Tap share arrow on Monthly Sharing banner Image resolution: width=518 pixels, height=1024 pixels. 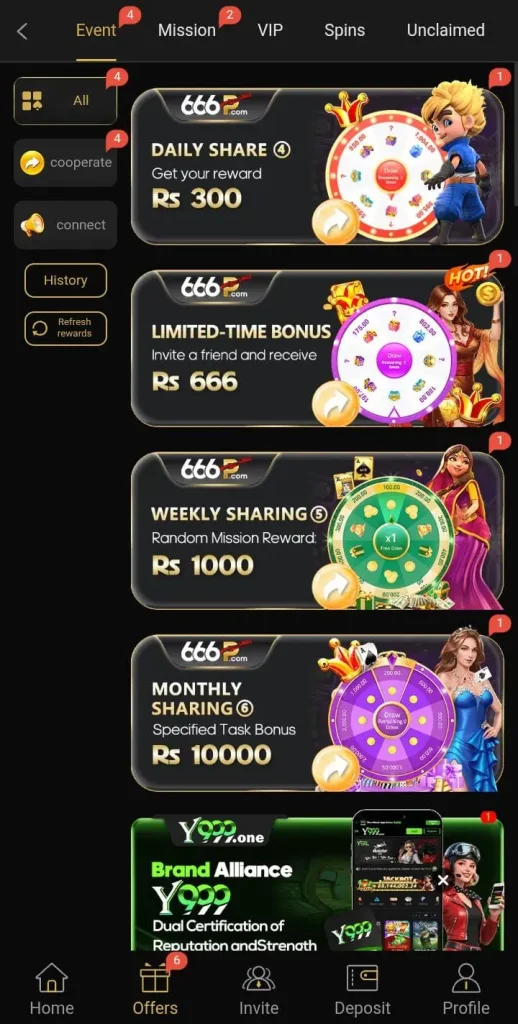point(334,769)
